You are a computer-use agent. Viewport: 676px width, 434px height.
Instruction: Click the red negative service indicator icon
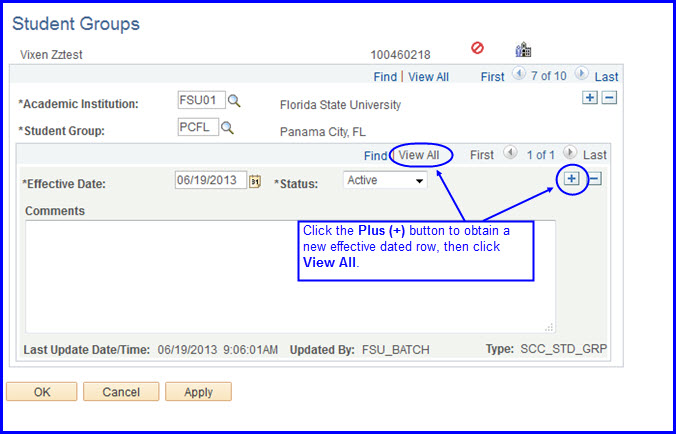pos(477,48)
